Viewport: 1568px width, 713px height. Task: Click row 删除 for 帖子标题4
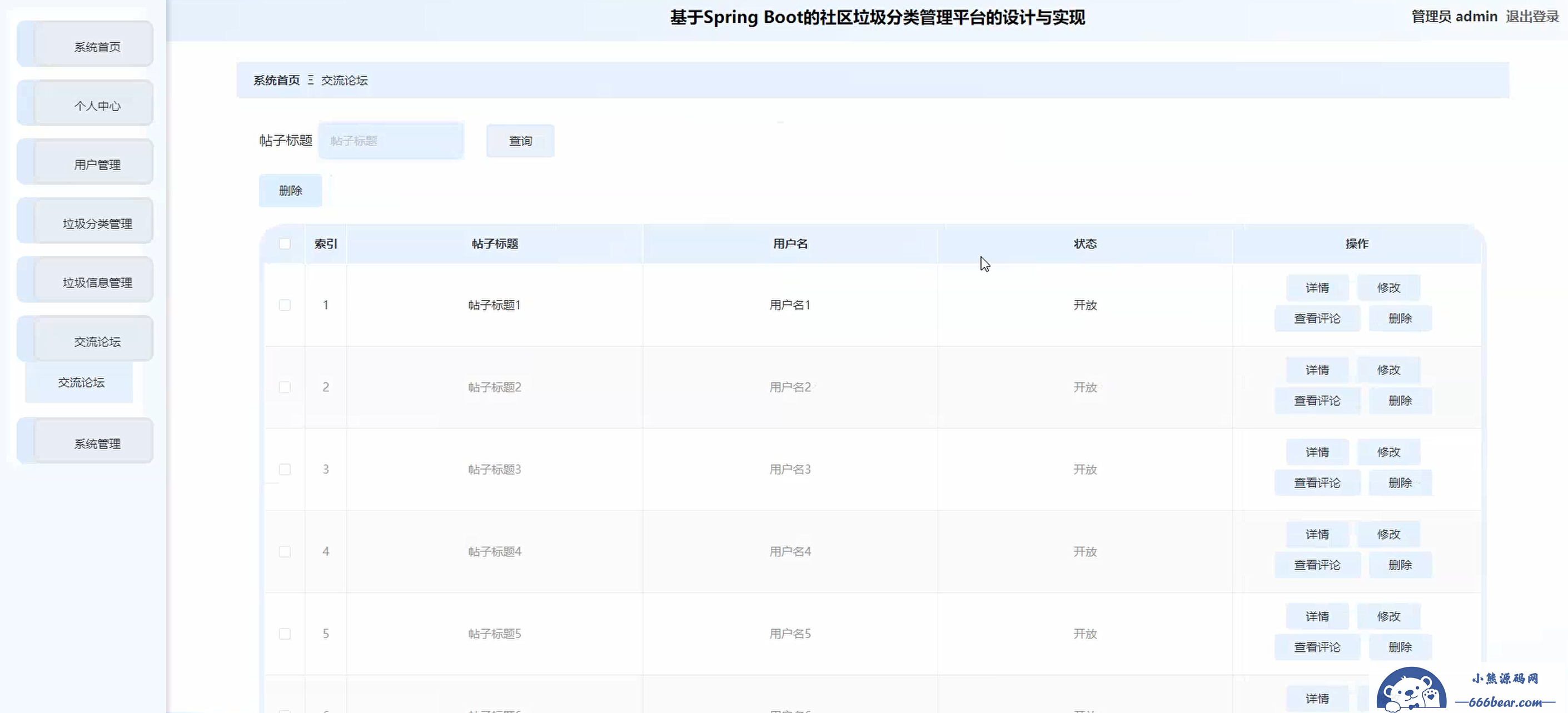click(x=1400, y=565)
